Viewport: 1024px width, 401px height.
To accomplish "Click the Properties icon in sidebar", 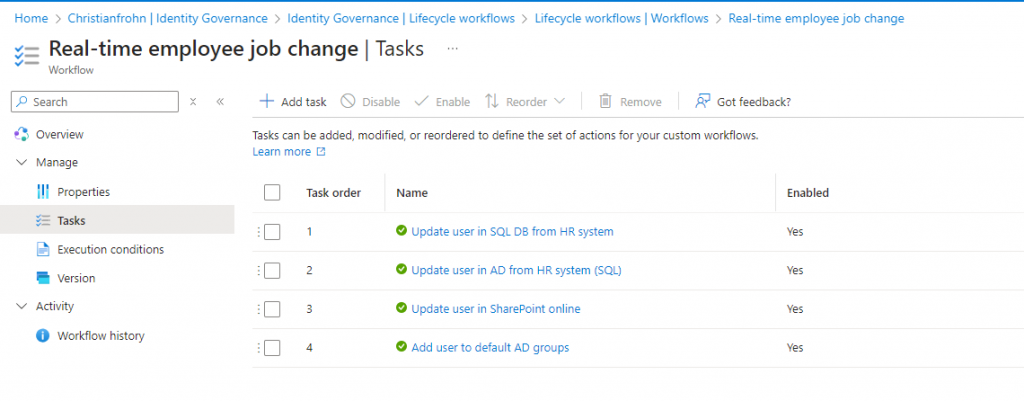I will (43, 191).
